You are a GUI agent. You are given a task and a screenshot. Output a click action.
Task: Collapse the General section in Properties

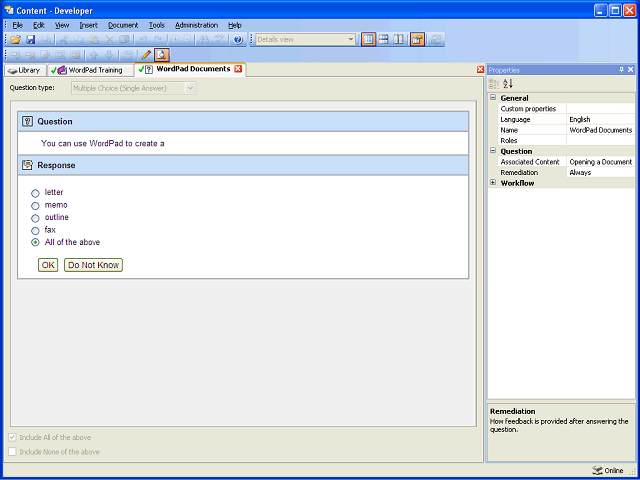pos(493,98)
